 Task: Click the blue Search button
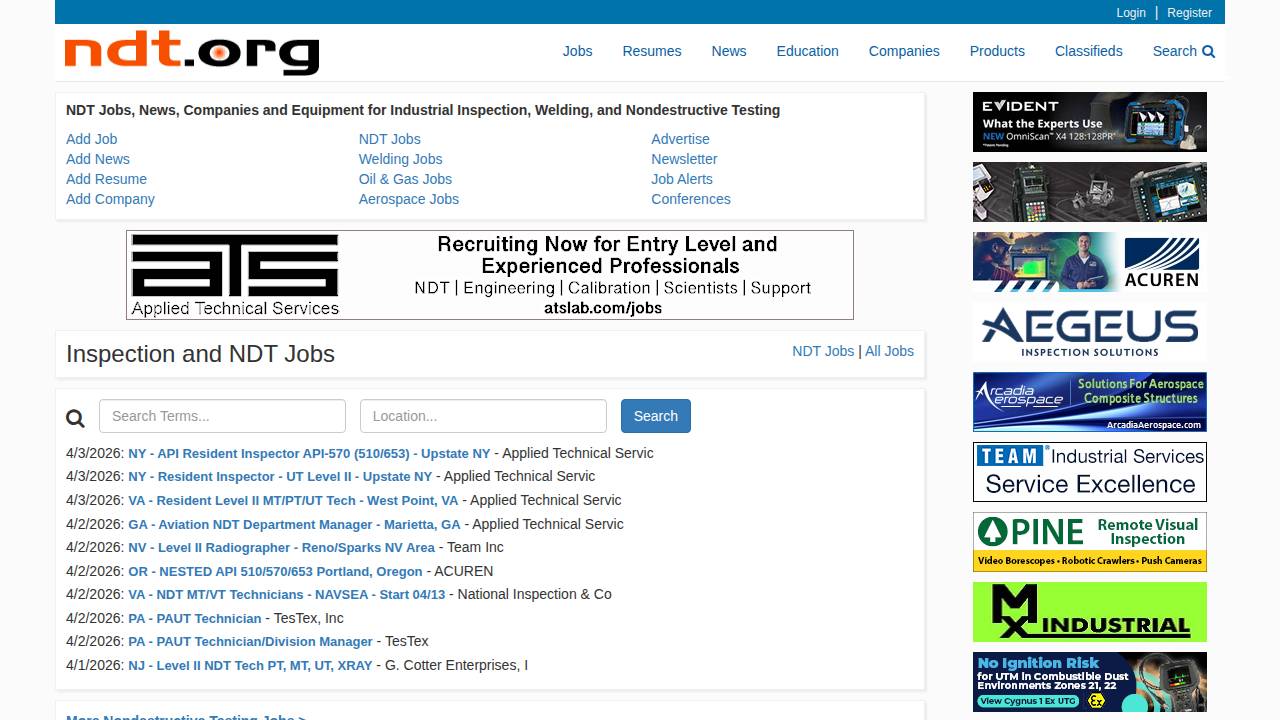pyautogui.click(x=655, y=415)
